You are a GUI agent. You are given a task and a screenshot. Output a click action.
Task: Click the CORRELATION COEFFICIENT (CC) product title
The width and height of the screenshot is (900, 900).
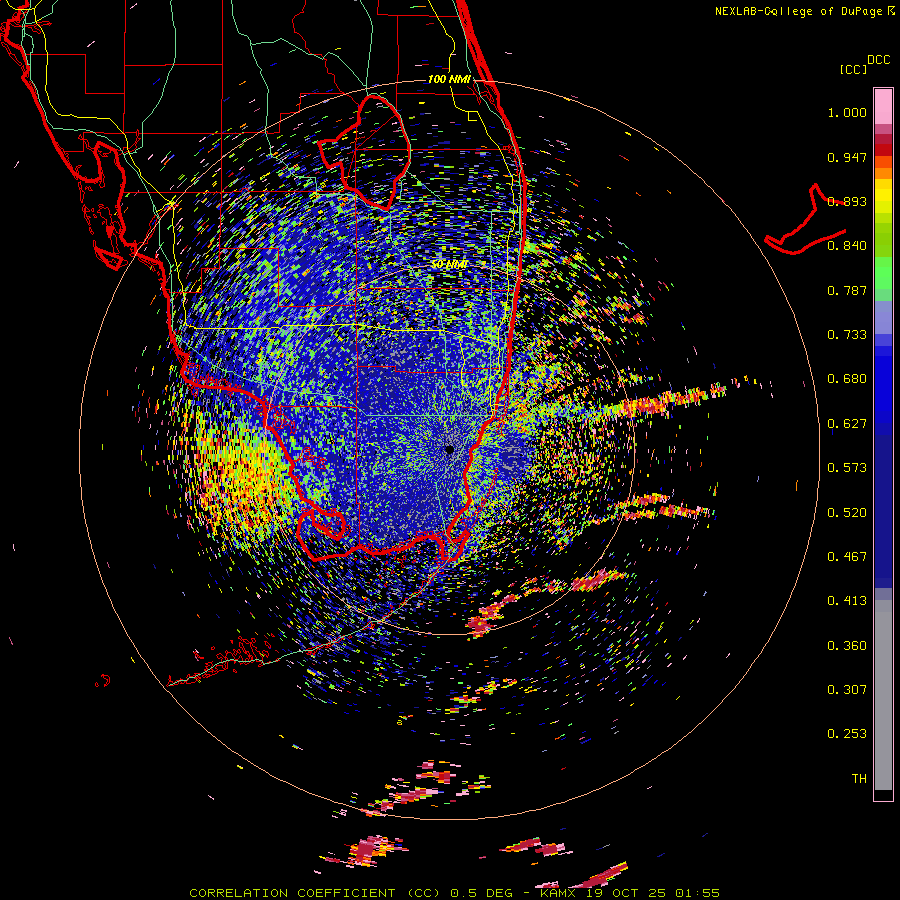coord(315,893)
